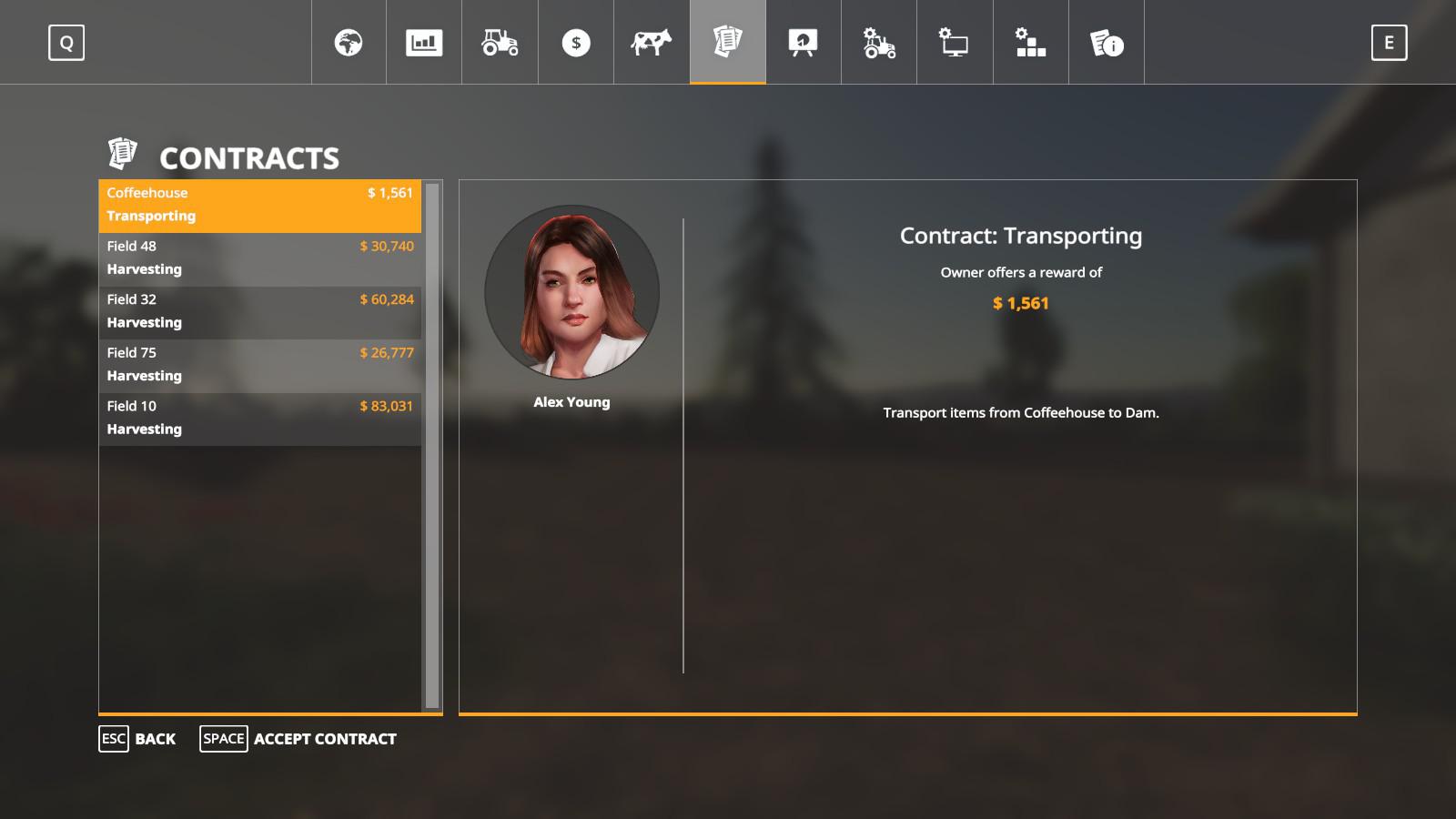Open the finances dollar coin tab
Viewport: 1456px width, 819px height.
pos(575,43)
